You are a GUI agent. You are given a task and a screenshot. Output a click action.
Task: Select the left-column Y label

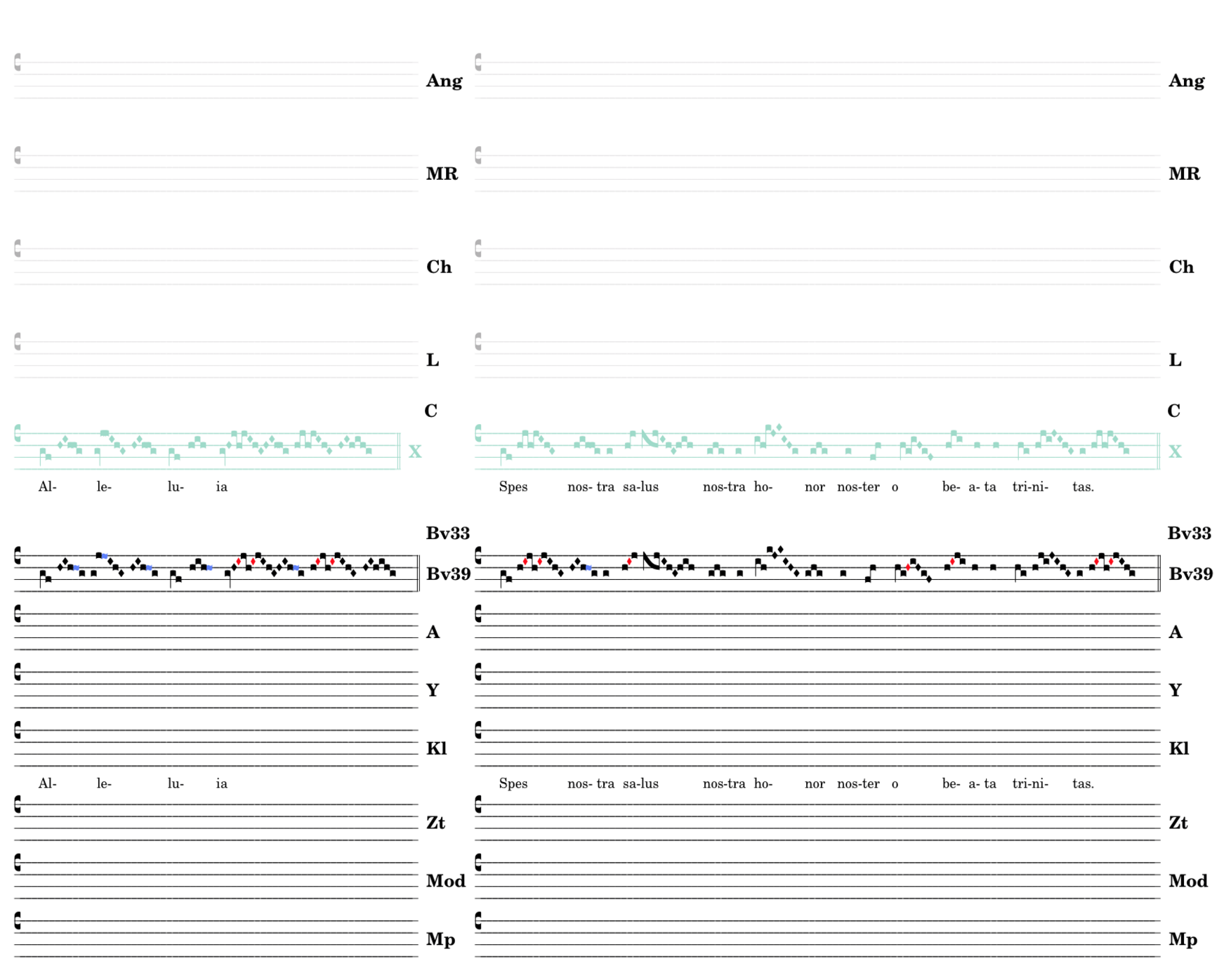coord(433,690)
